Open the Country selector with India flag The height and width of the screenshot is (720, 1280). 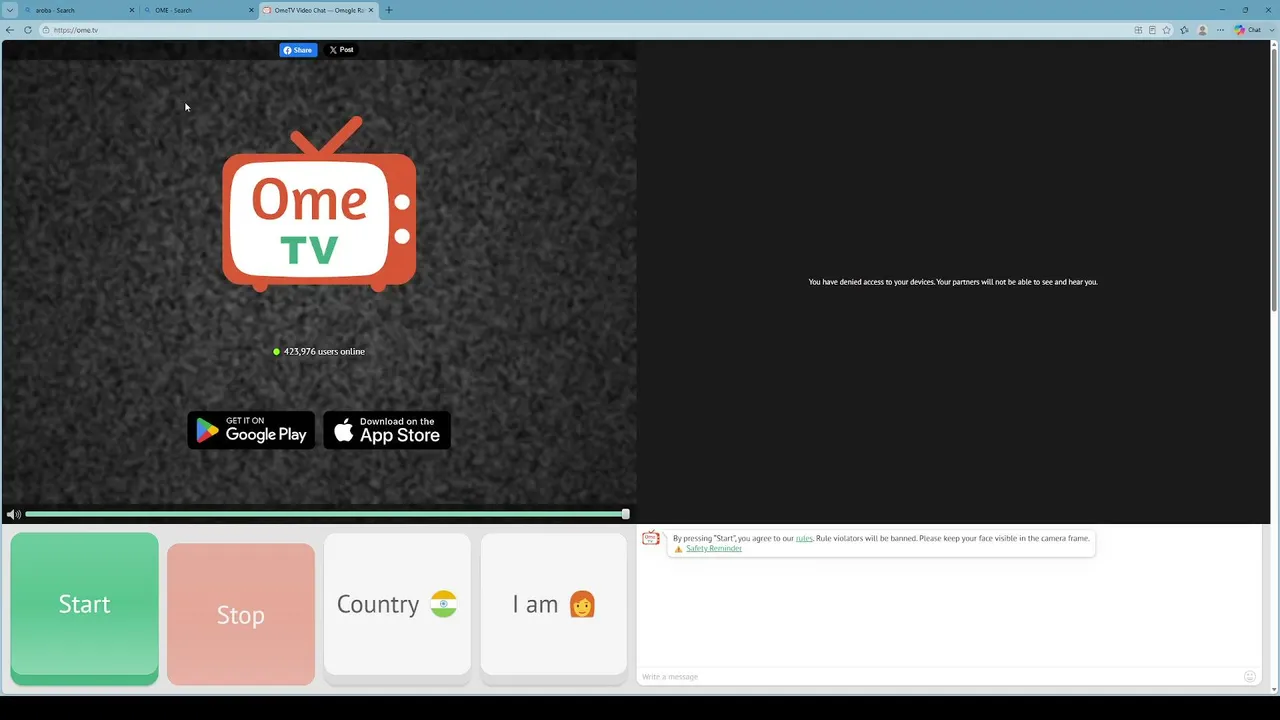click(397, 608)
